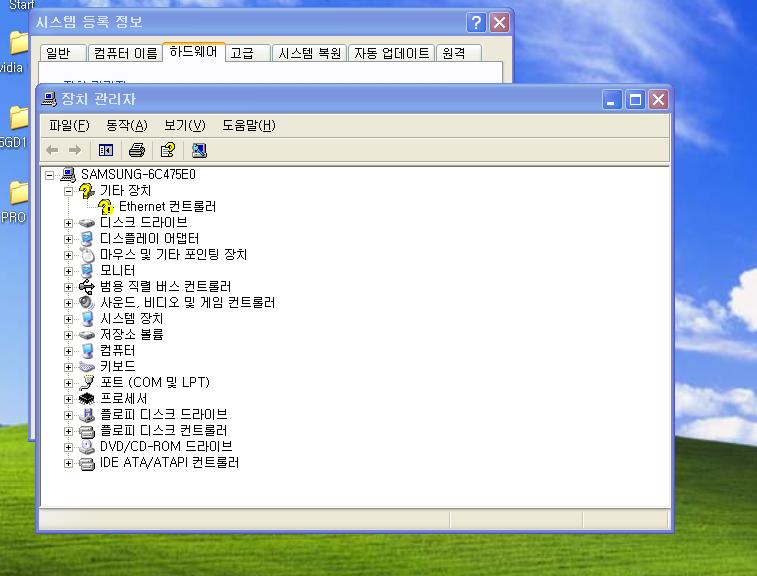Minimize the 장치 관리자 window
Screen dimensions: 757x576
(612, 100)
